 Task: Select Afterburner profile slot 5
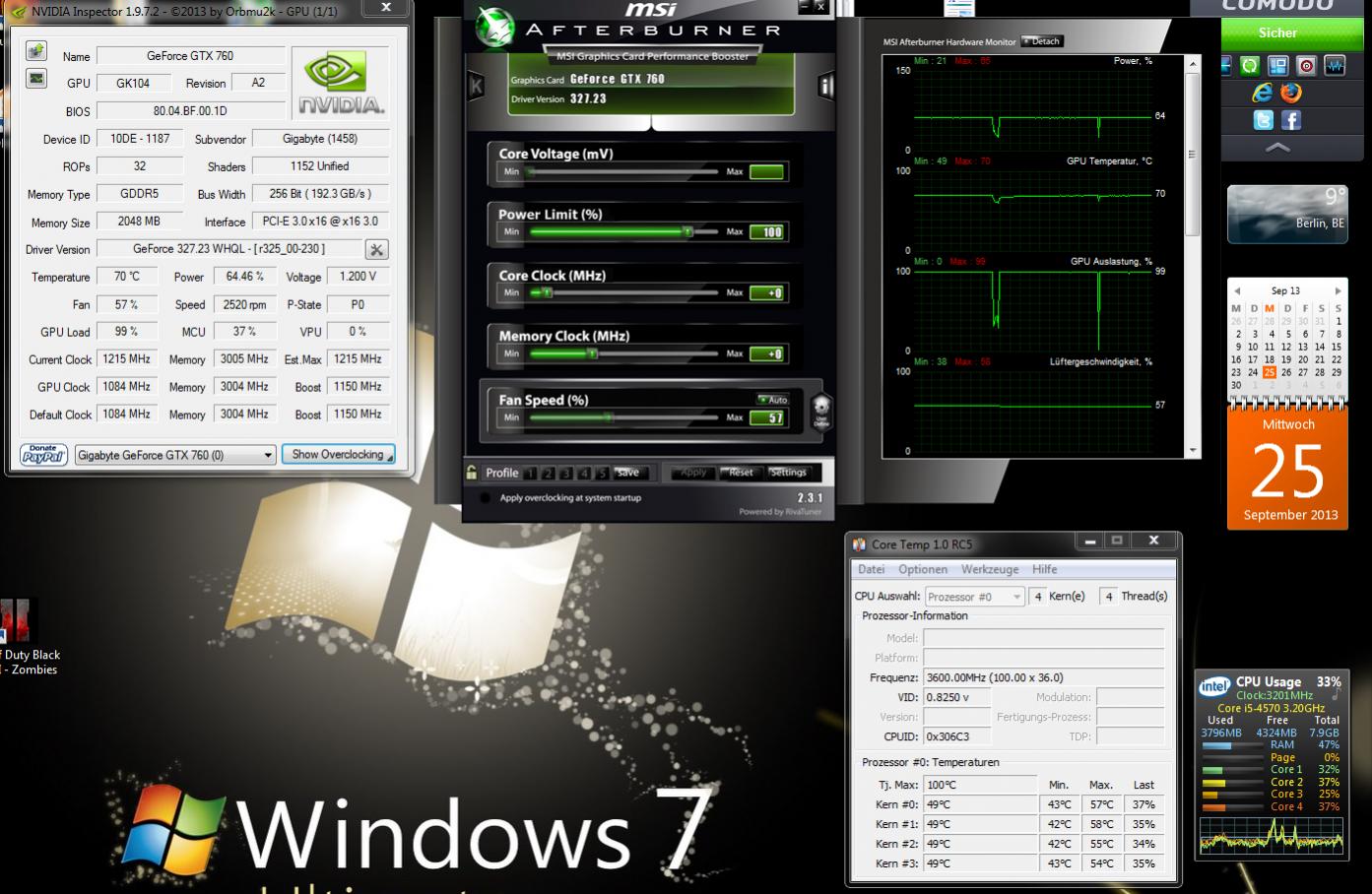coord(602,474)
